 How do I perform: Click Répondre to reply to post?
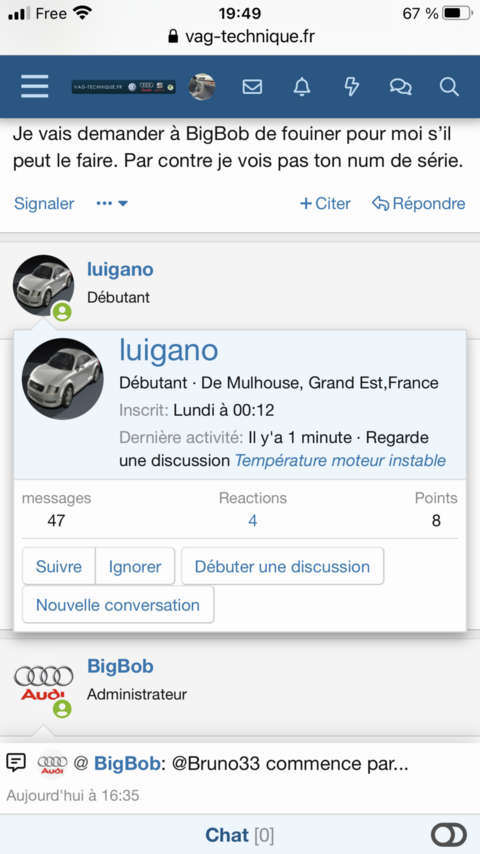[418, 204]
